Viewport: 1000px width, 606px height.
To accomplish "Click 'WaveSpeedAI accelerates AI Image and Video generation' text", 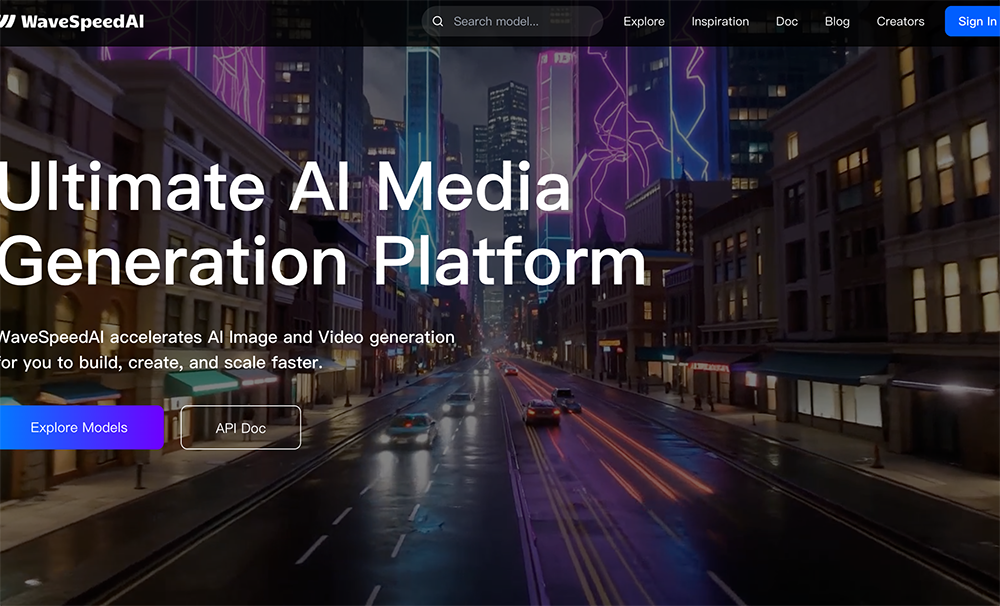I will (227, 337).
